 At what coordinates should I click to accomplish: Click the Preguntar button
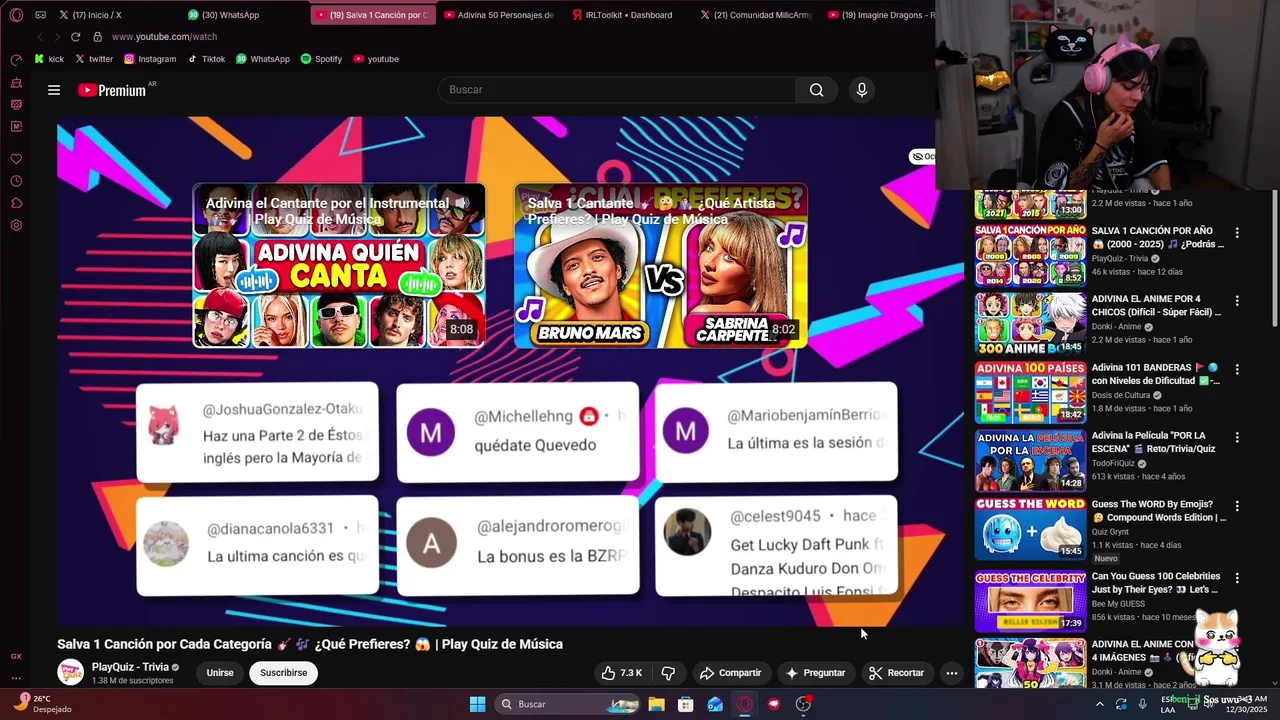[x=815, y=673]
